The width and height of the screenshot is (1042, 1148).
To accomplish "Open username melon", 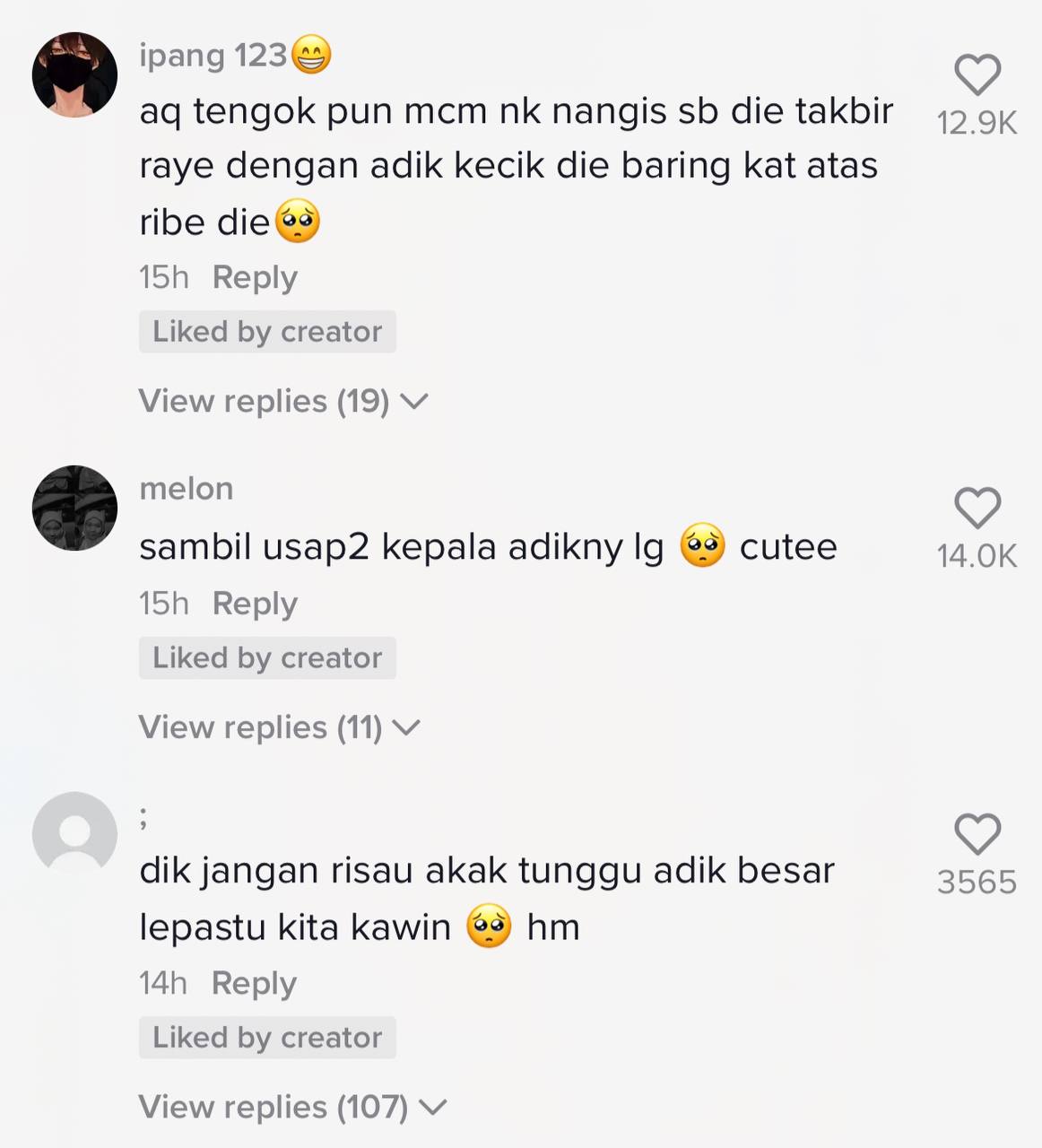I will click(x=187, y=489).
